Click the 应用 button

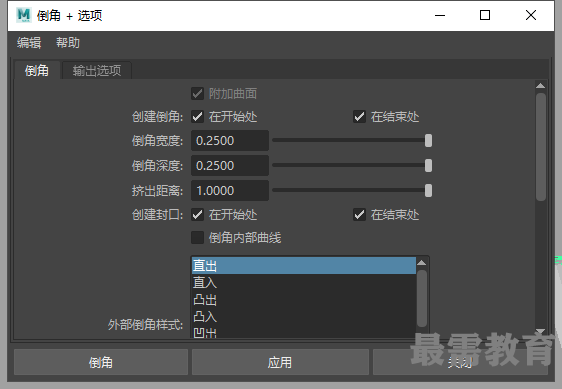tap(280, 362)
